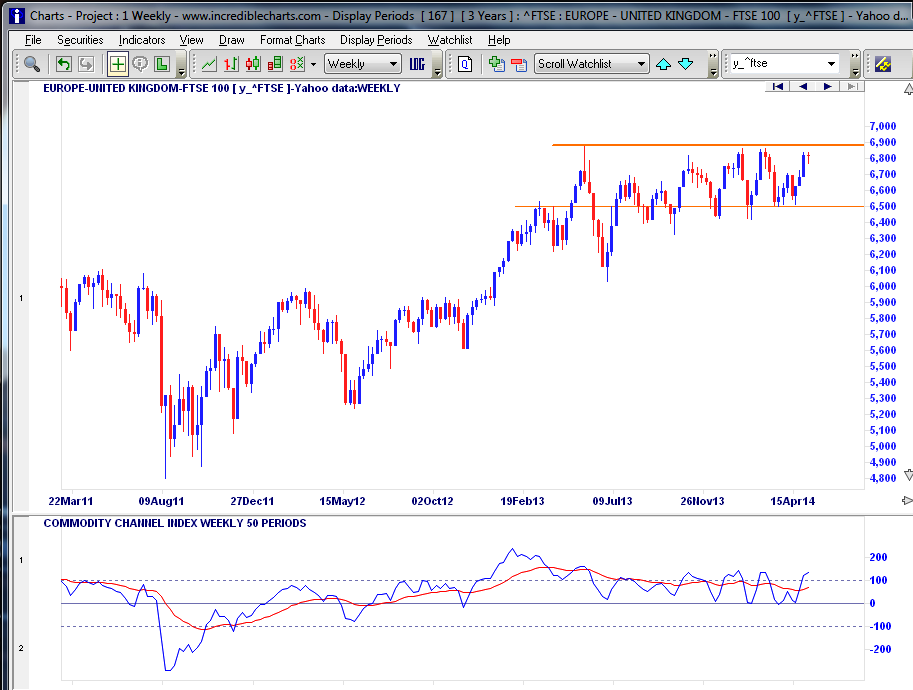Image resolution: width=913 pixels, height=690 pixels.
Task: Select the Commodity Channel Index indicator title
Action: click(x=175, y=523)
